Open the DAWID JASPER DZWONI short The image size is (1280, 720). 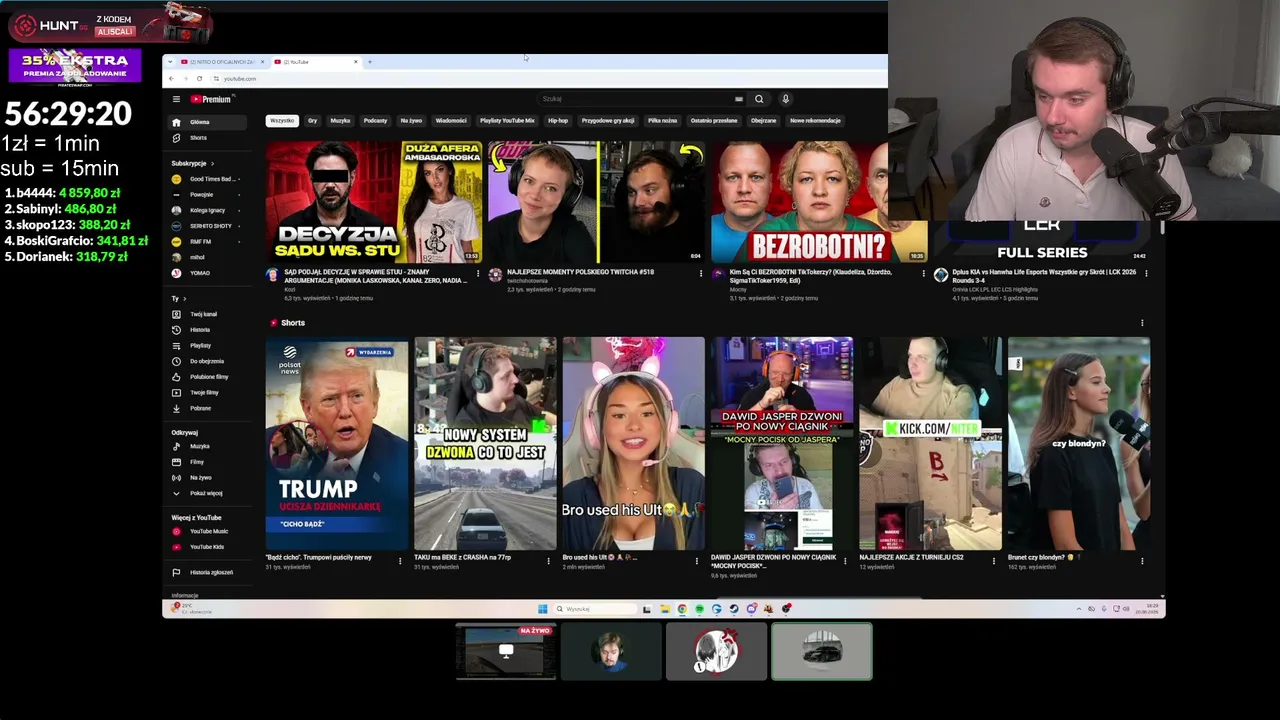[x=782, y=444]
